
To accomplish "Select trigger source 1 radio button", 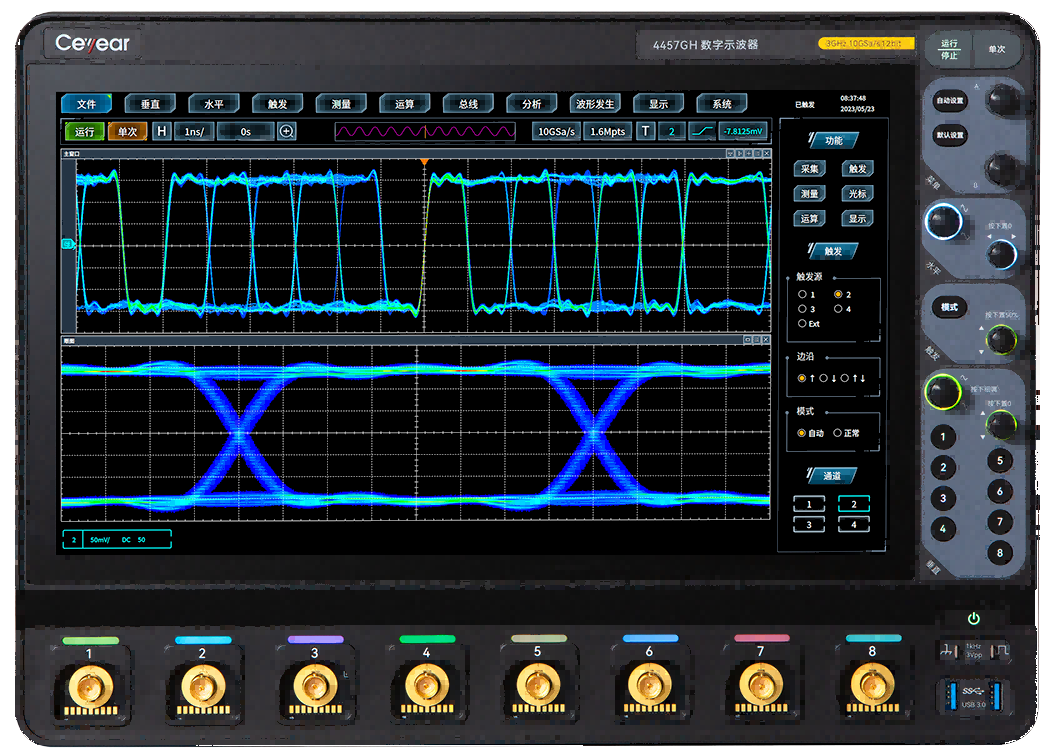I will (803, 295).
